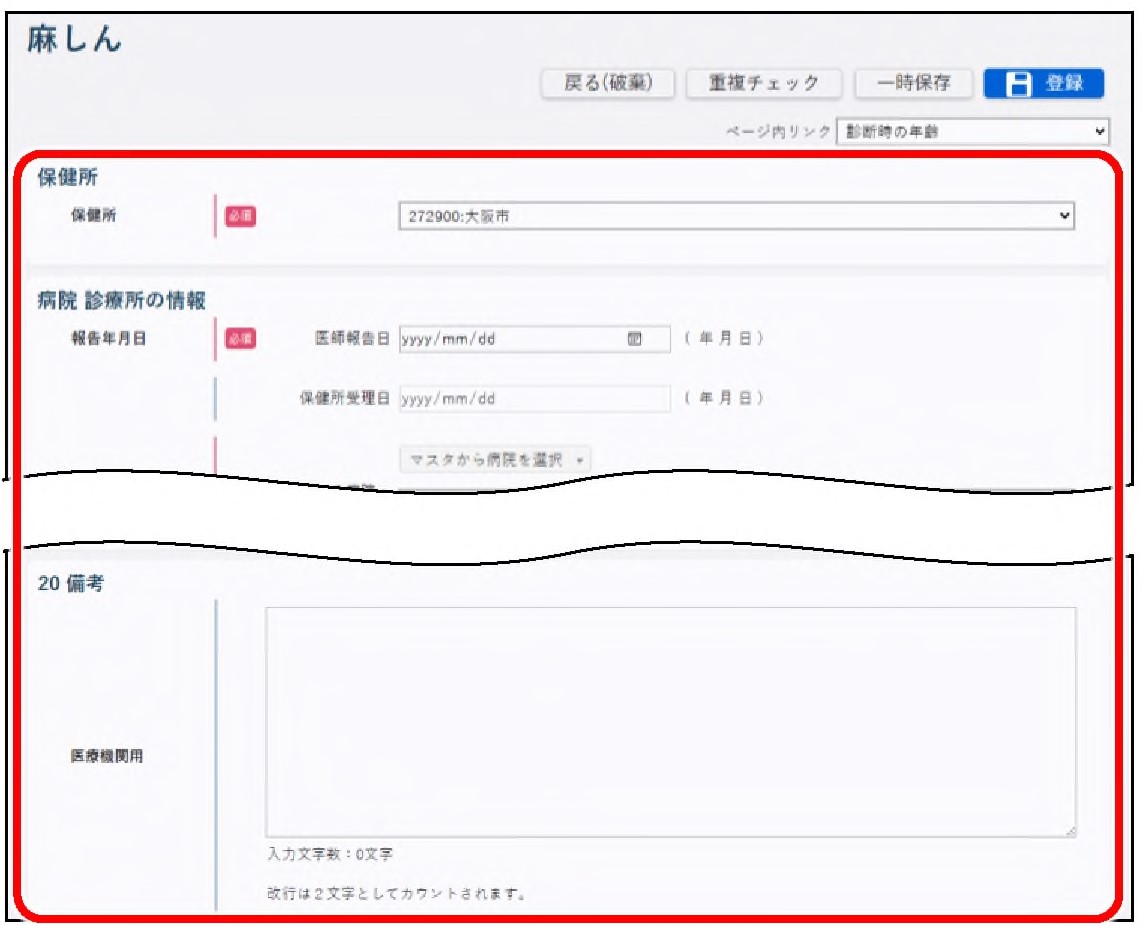Click the 必須 badge beside 報告年月日

click(240, 339)
